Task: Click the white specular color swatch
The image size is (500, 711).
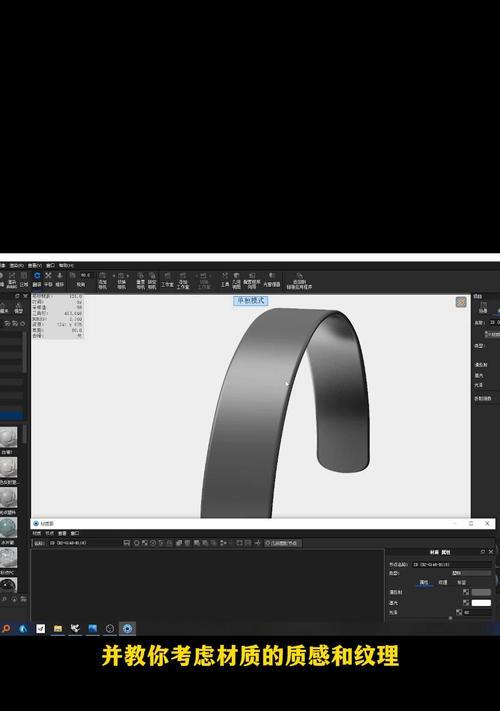Action: 481,603
